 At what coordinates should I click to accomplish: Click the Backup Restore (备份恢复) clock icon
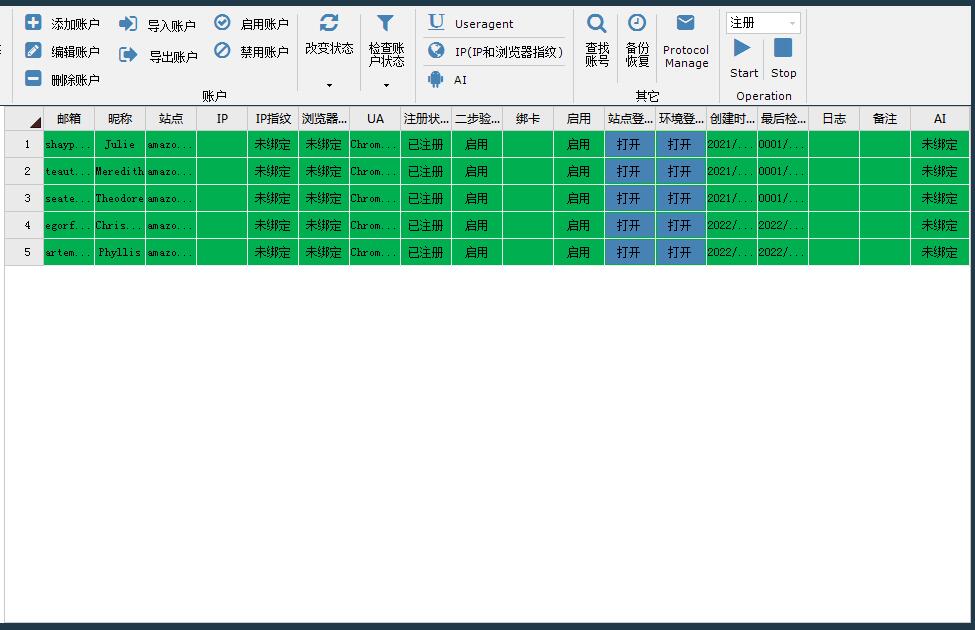pyautogui.click(x=637, y=23)
